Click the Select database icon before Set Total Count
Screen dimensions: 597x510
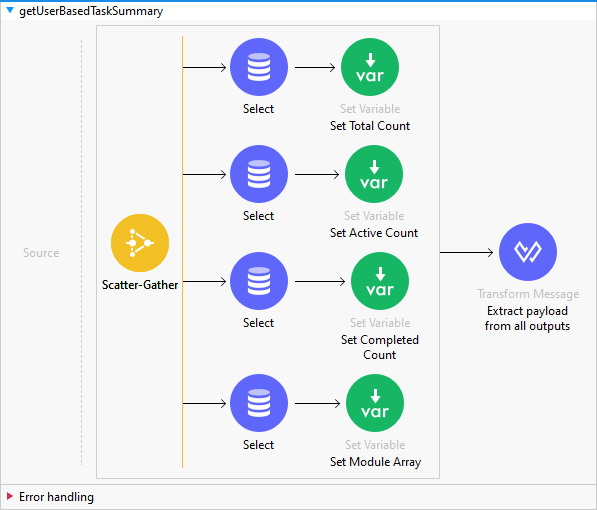(259, 67)
